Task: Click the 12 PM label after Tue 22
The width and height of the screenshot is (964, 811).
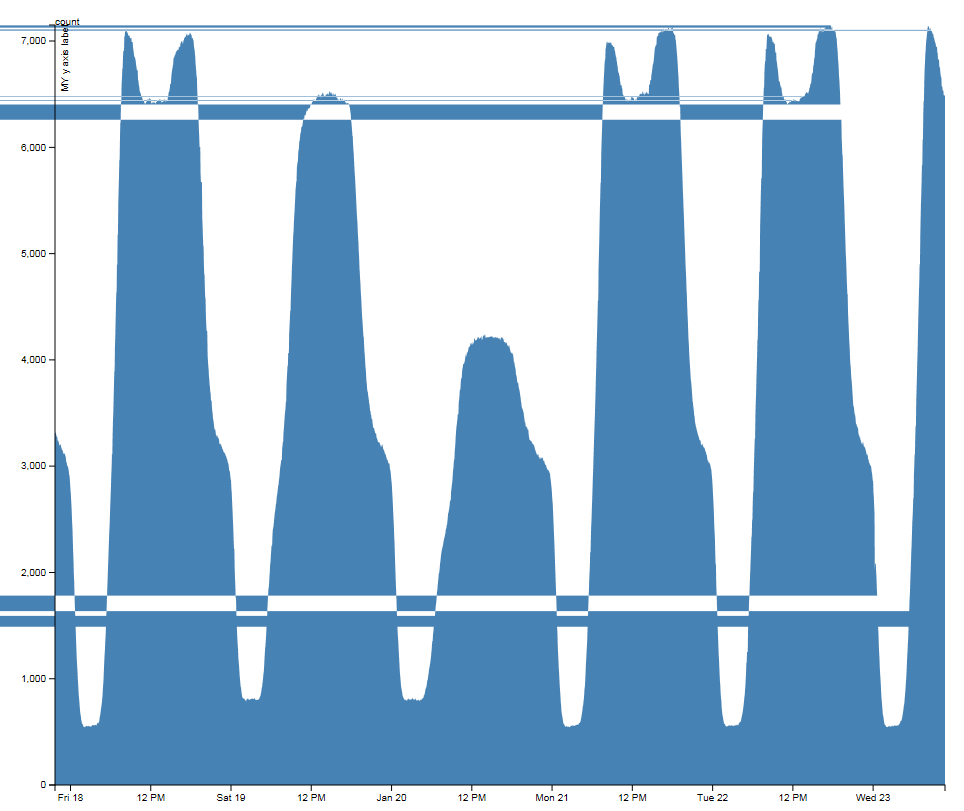Action: pos(792,797)
